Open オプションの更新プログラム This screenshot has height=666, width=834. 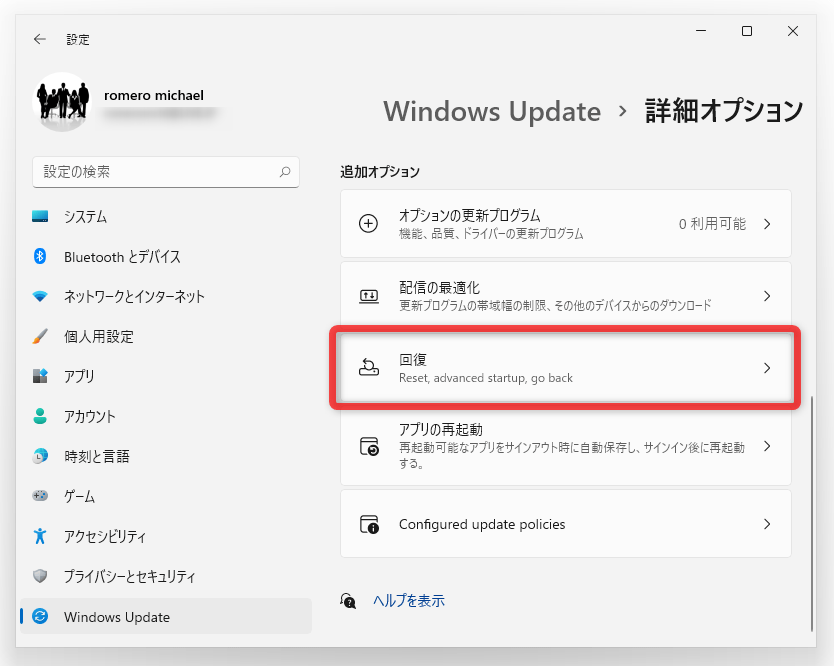(566, 223)
